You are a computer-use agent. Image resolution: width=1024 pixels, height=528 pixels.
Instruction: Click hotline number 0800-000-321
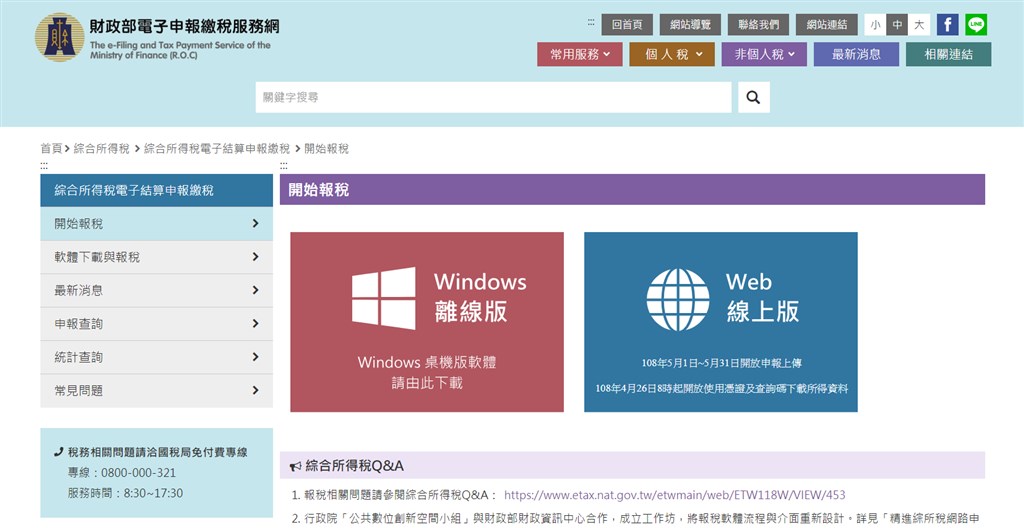pos(138,472)
